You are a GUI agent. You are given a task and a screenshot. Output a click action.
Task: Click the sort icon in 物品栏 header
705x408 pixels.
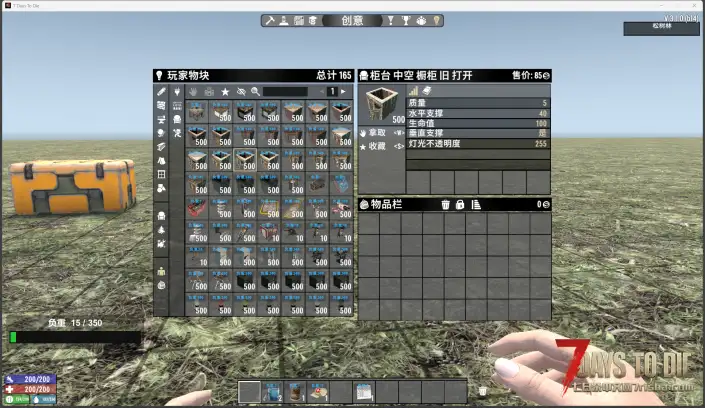(x=476, y=205)
